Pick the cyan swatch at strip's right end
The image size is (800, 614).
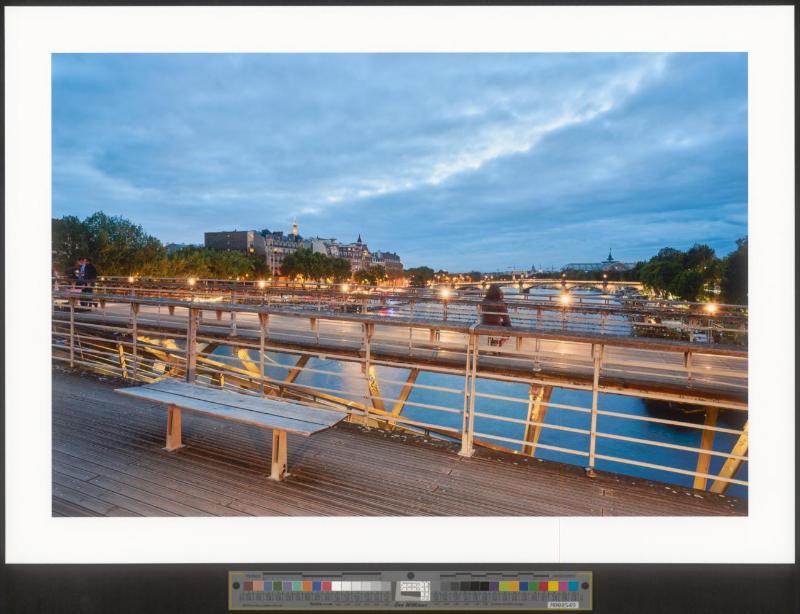[x=573, y=586]
